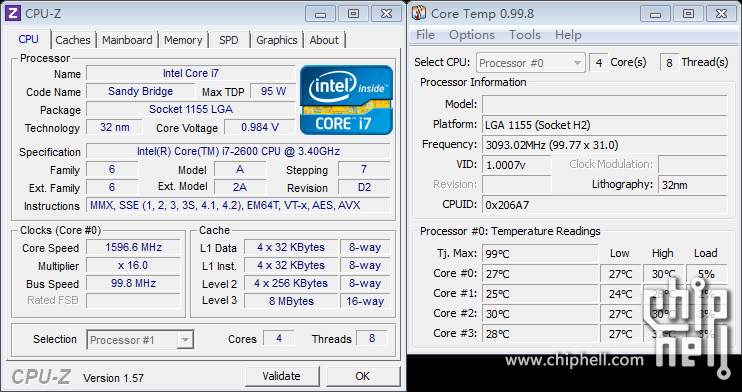Click the Frequency value 3093.02MHz

point(605,145)
